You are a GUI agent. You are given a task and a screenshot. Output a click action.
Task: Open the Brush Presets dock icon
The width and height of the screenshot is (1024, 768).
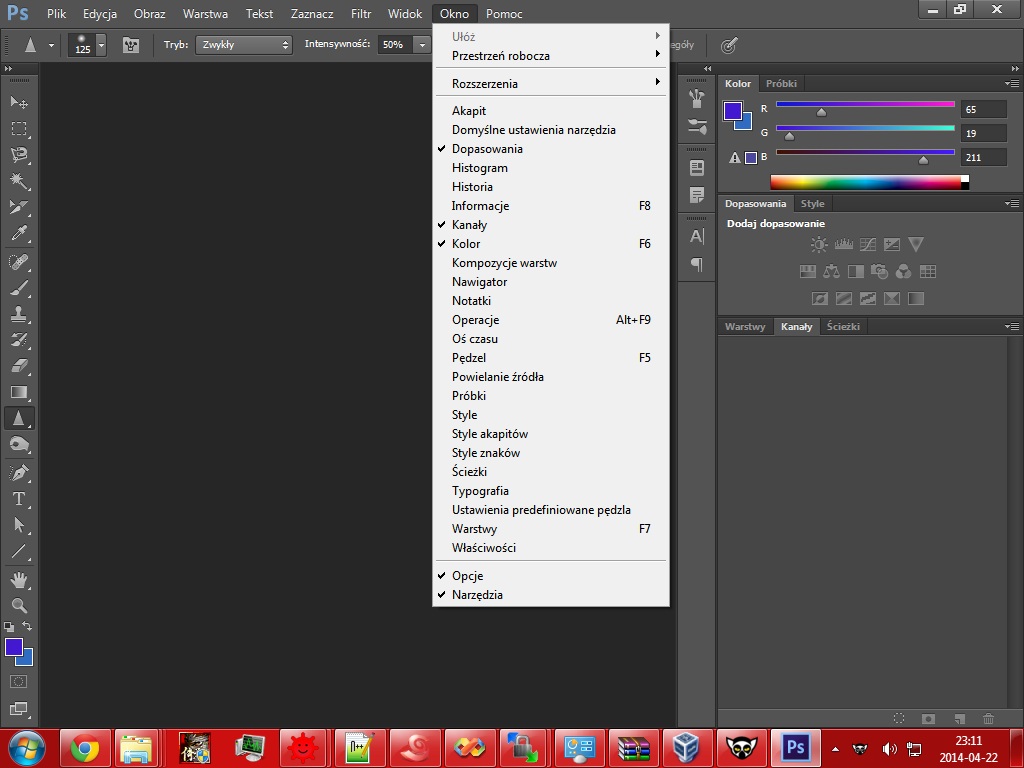pyautogui.click(x=697, y=125)
